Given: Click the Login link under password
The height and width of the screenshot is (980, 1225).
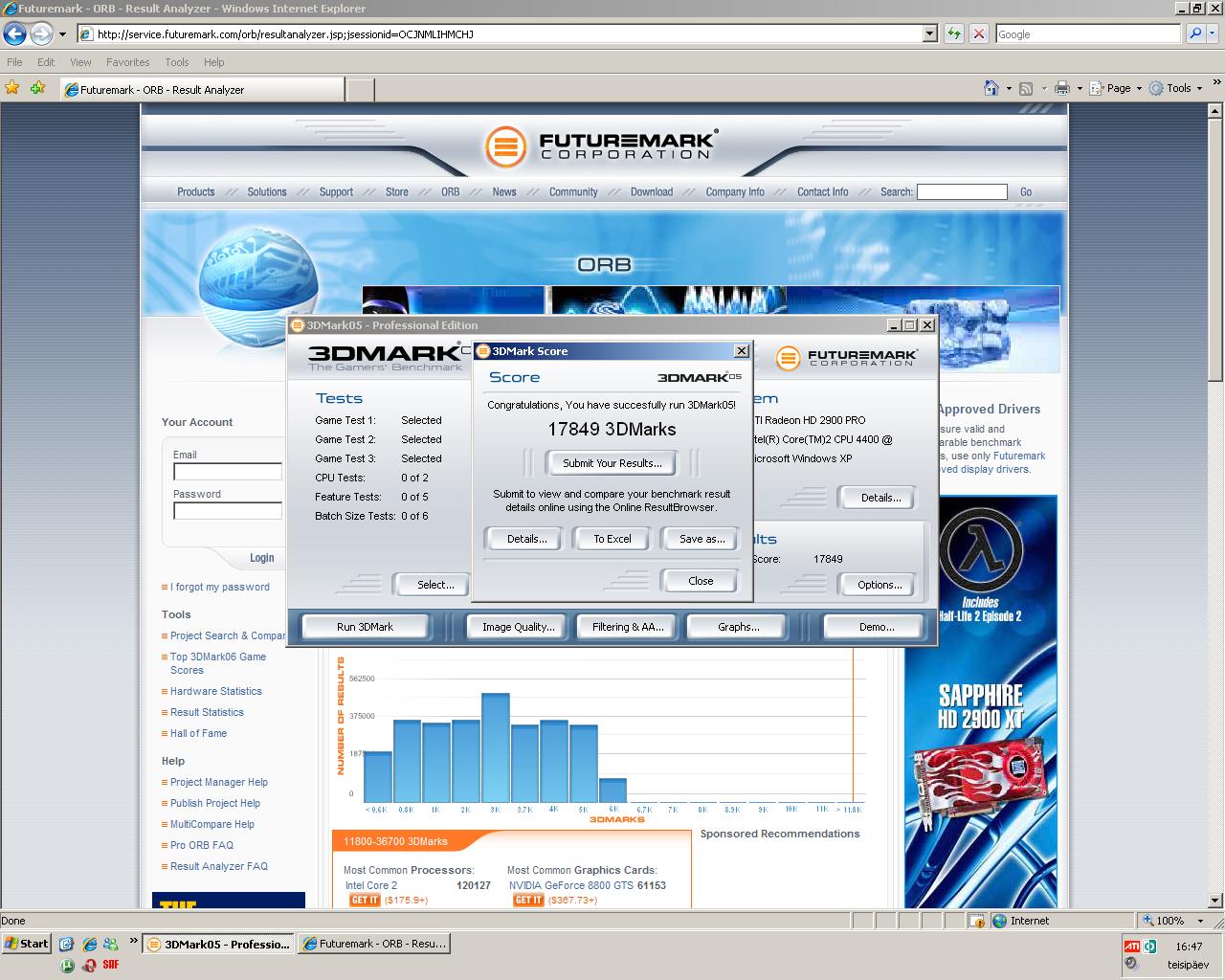Looking at the screenshot, I should [261, 558].
